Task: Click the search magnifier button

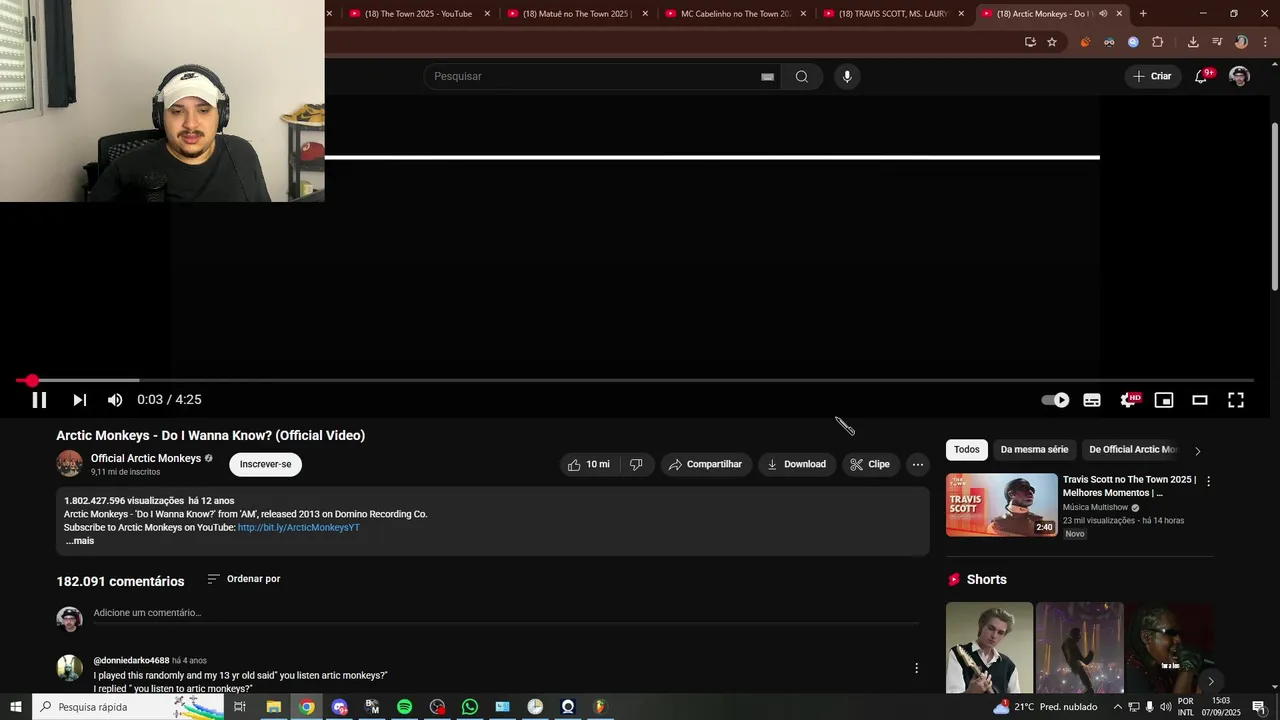Action: pyautogui.click(x=802, y=76)
